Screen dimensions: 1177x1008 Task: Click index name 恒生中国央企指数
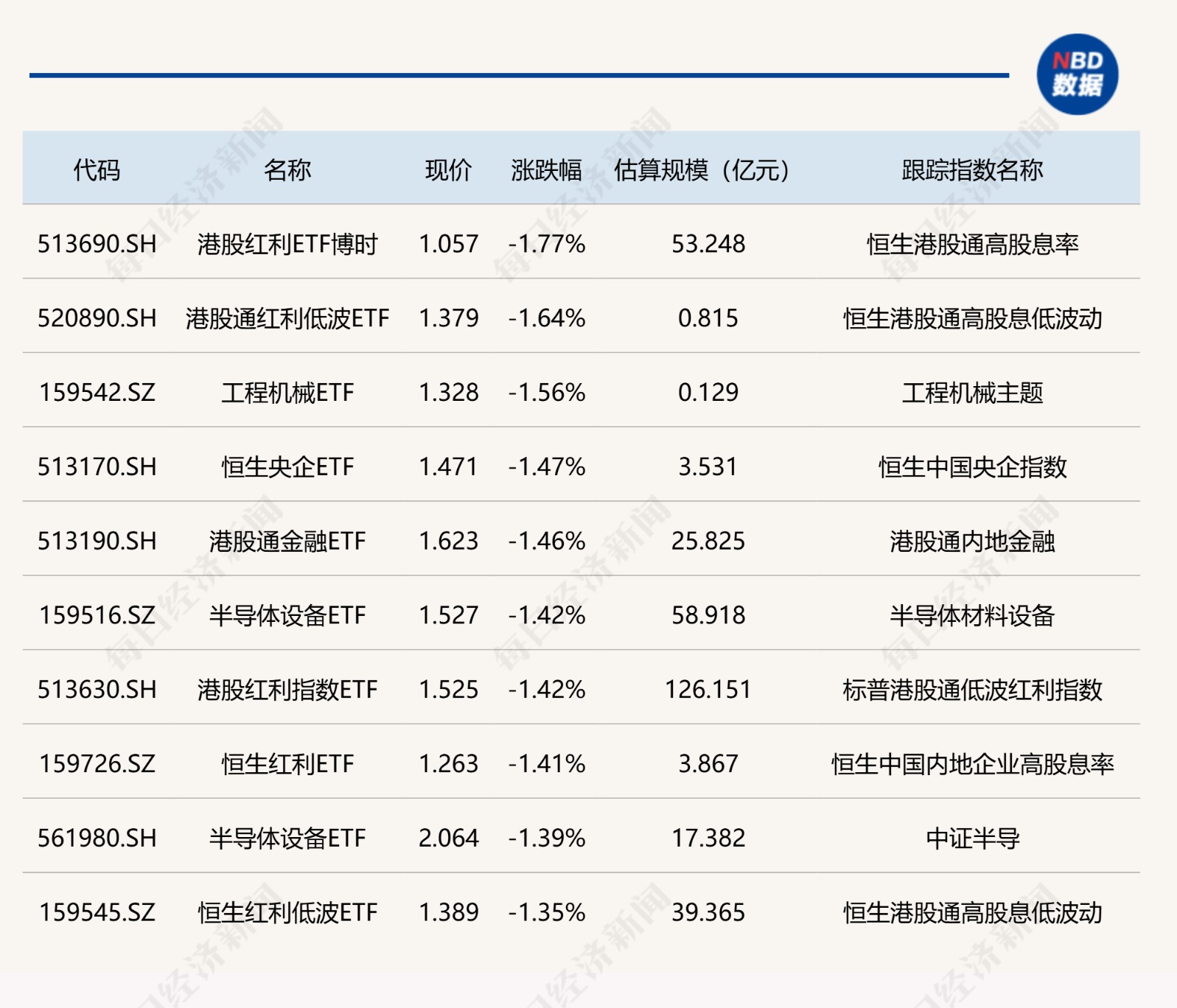[972, 467]
